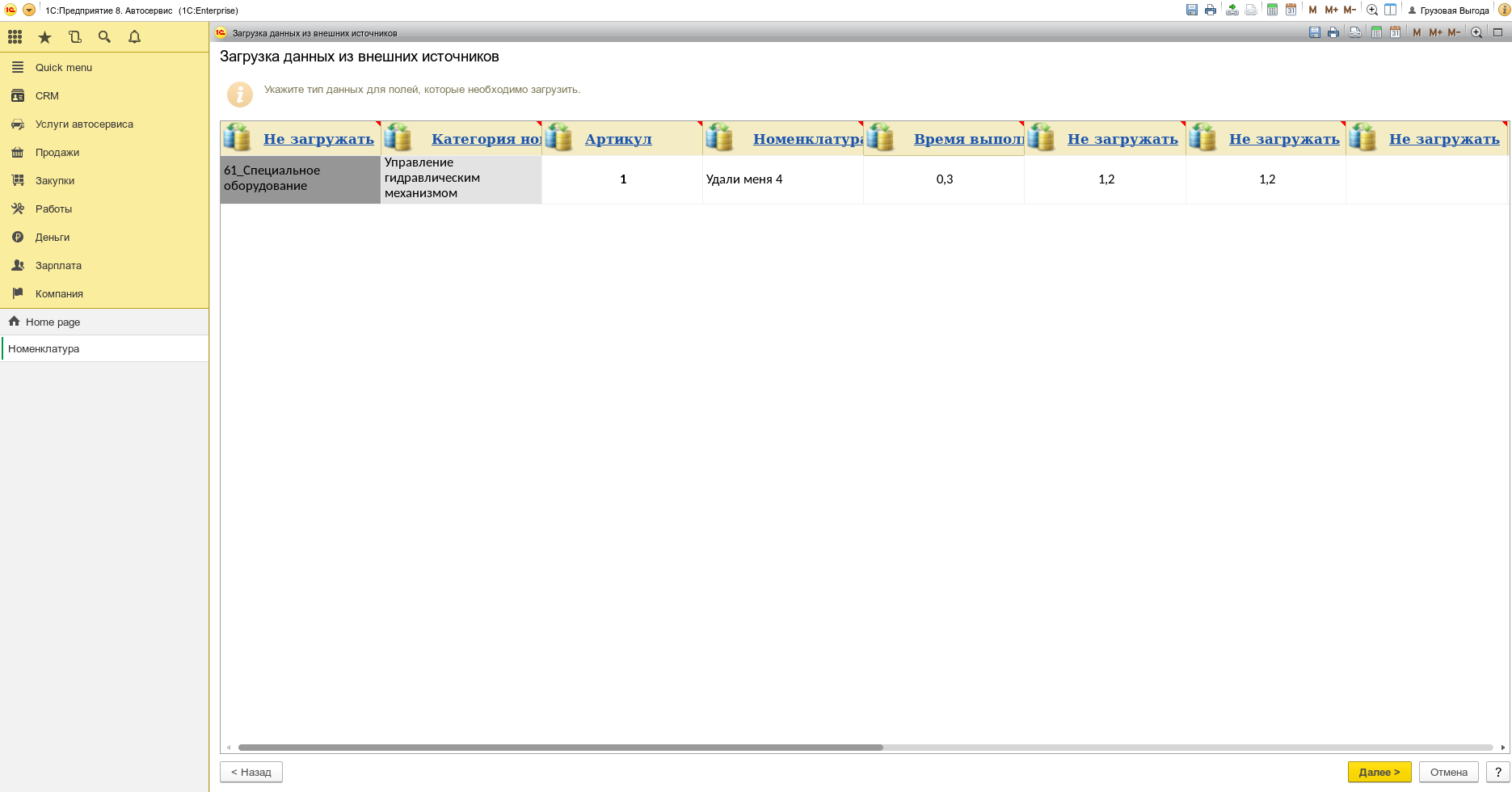Click Get link icon with green arrow
The image size is (1512, 792).
(x=1232, y=11)
